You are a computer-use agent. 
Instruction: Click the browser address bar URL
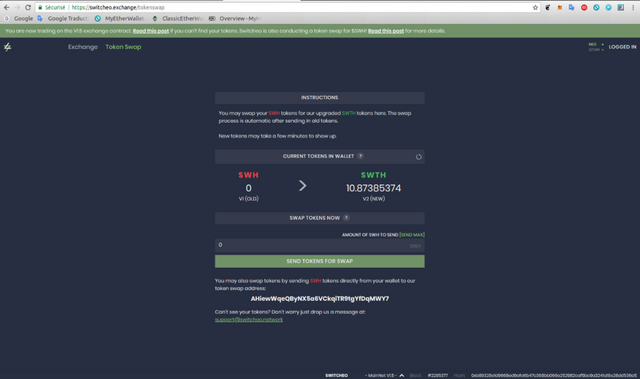(x=118, y=7)
